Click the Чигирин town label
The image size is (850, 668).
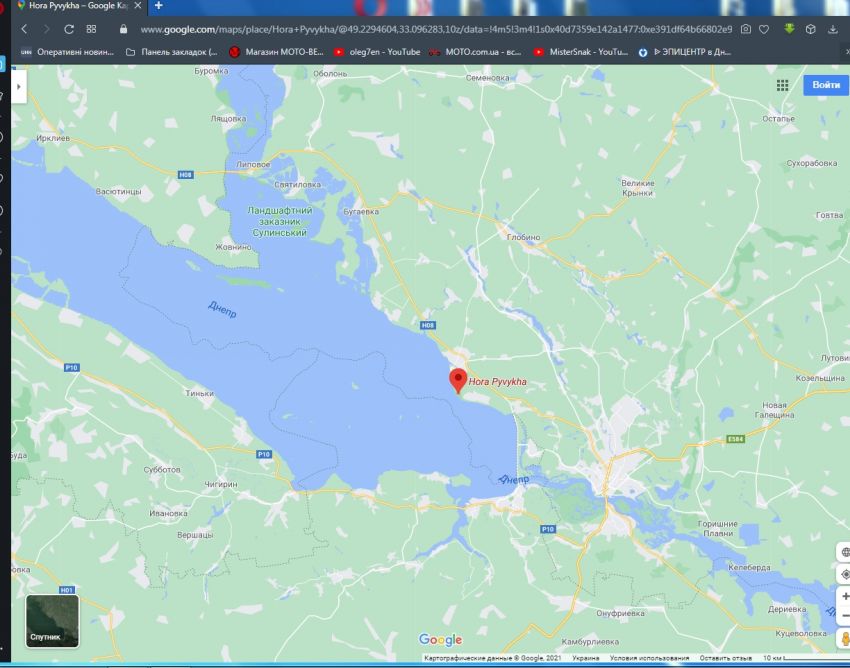click(221, 484)
